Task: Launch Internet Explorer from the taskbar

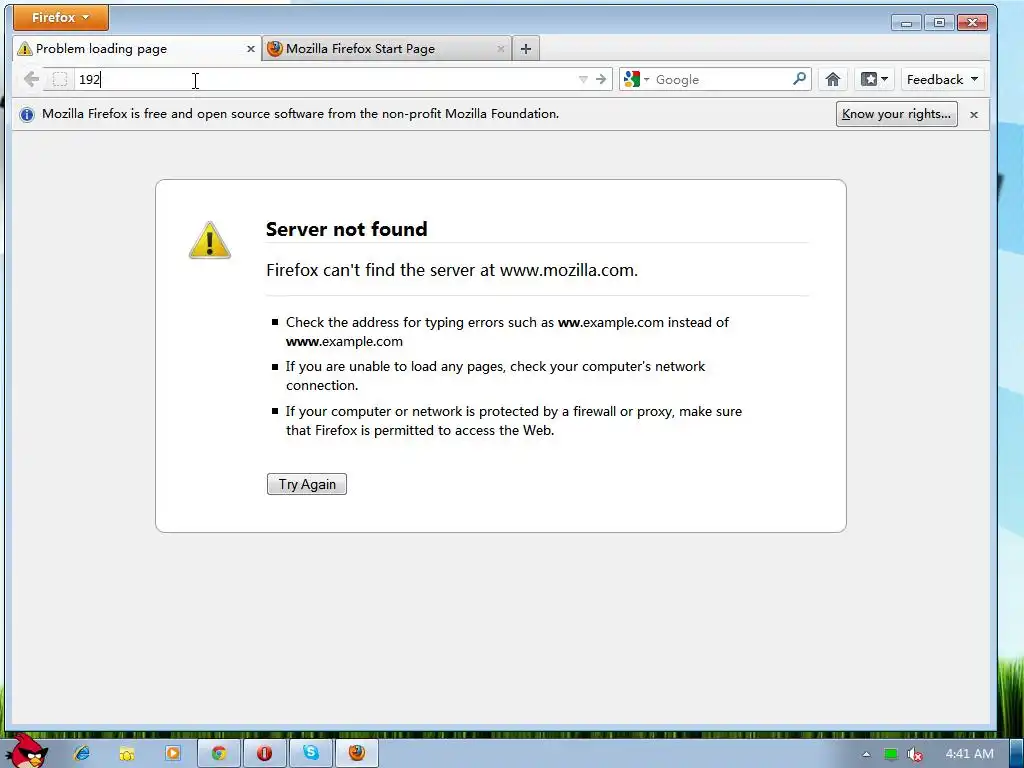Action: [x=82, y=753]
